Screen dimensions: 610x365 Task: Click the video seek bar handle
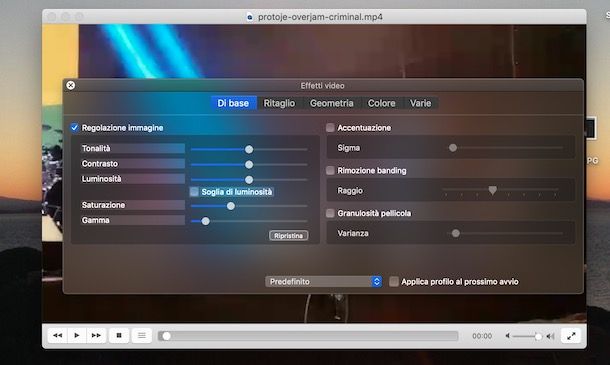point(167,336)
